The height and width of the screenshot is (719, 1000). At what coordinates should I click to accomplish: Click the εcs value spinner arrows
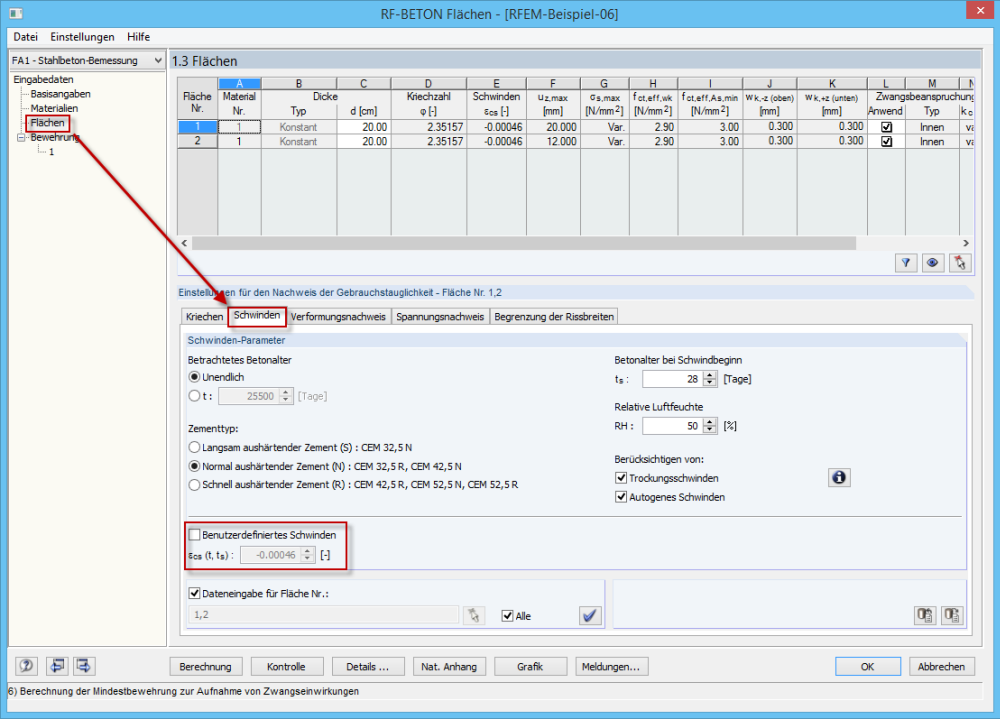click(307, 555)
